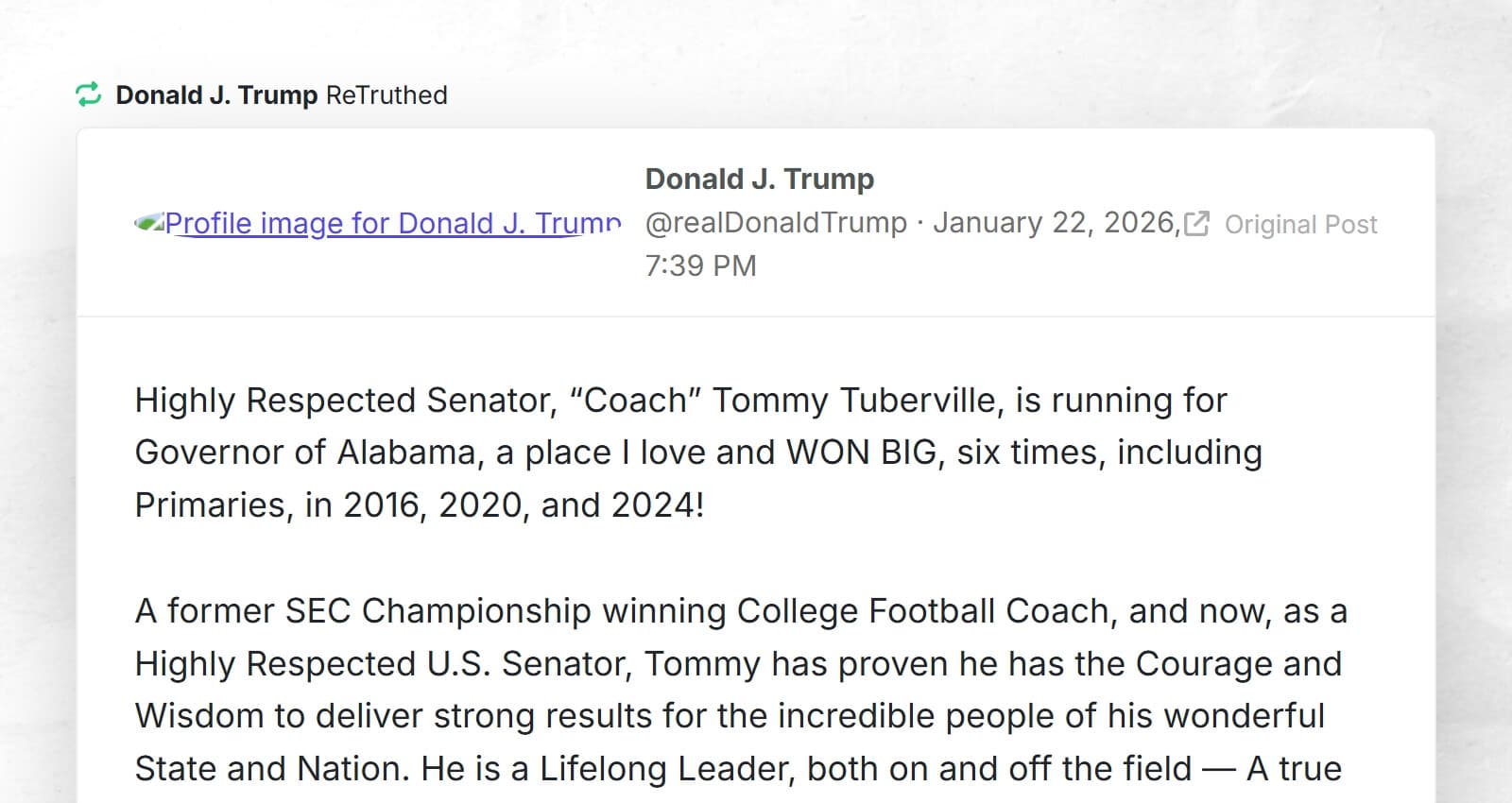Viewport: 1512px width, 803px height.
Task: Click the green ReTruth arrows icon
Action: pyautogui.click(x=88, y=94)
